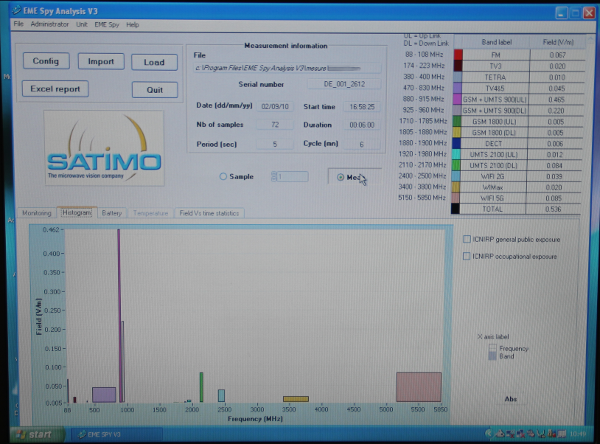Image resolution: width=600 pixels, height=444 pixels.
Task: Enable ICNIRP general public exposure checkbox
Action: [x=467, y=239]
